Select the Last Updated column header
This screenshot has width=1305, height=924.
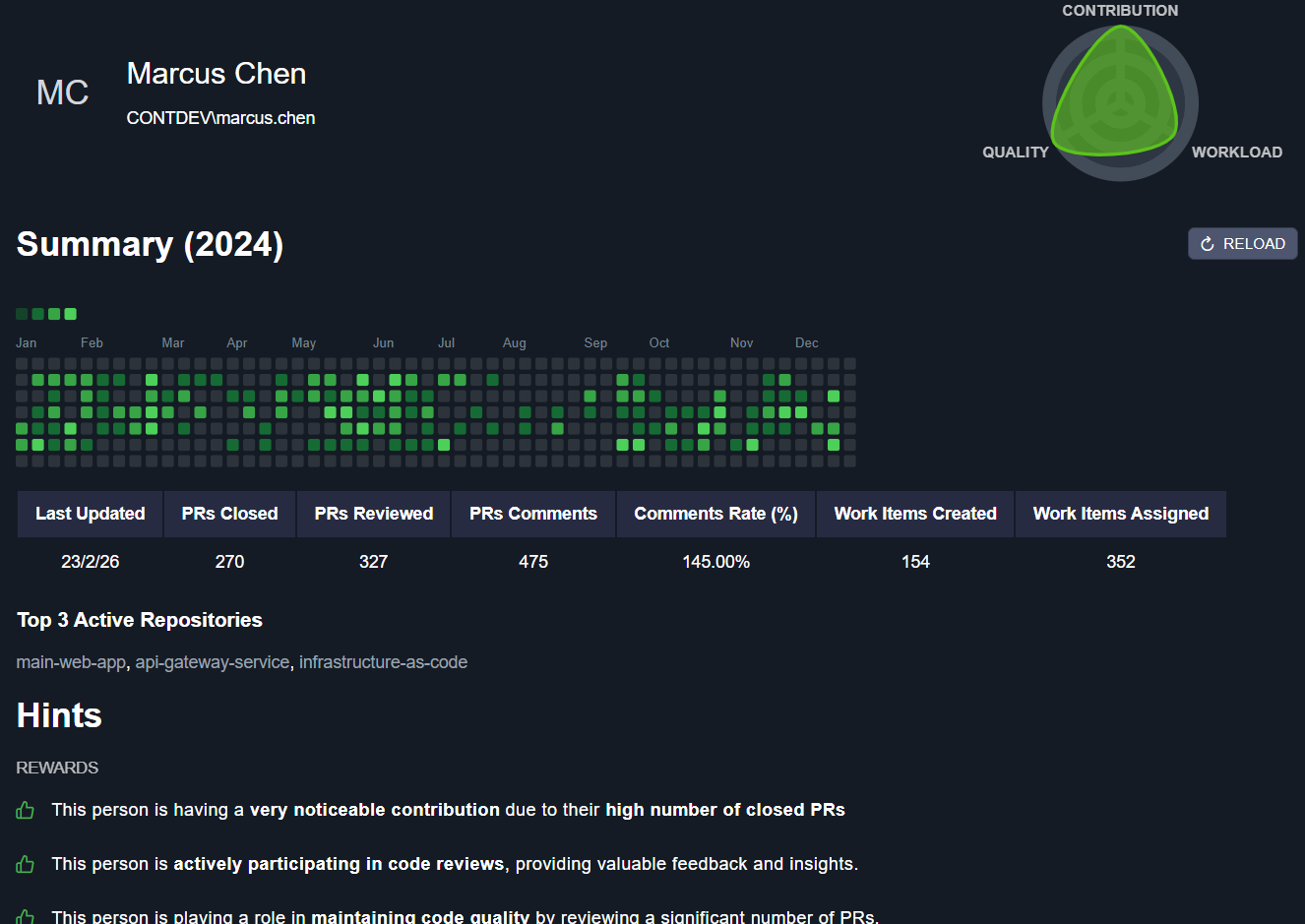pos(90,514)
